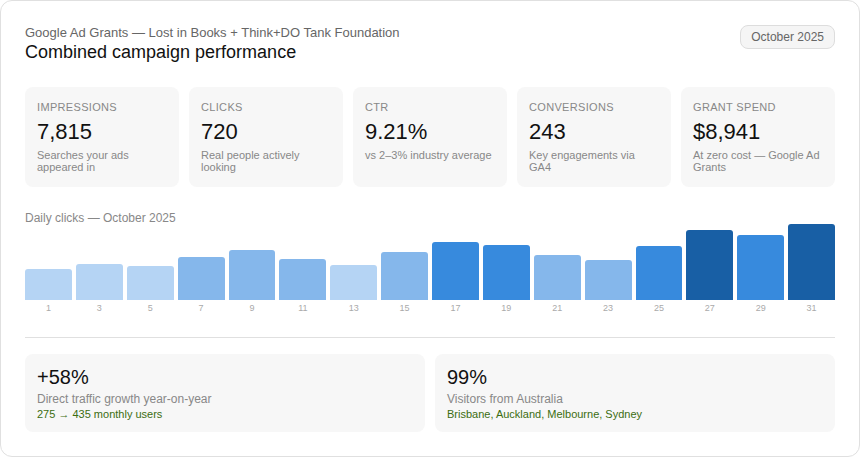This screenshot has width=860, height=457.
Task: Click the x-axis label 5 under the chart
Action: pyautogui.click(x=150, y=308)
